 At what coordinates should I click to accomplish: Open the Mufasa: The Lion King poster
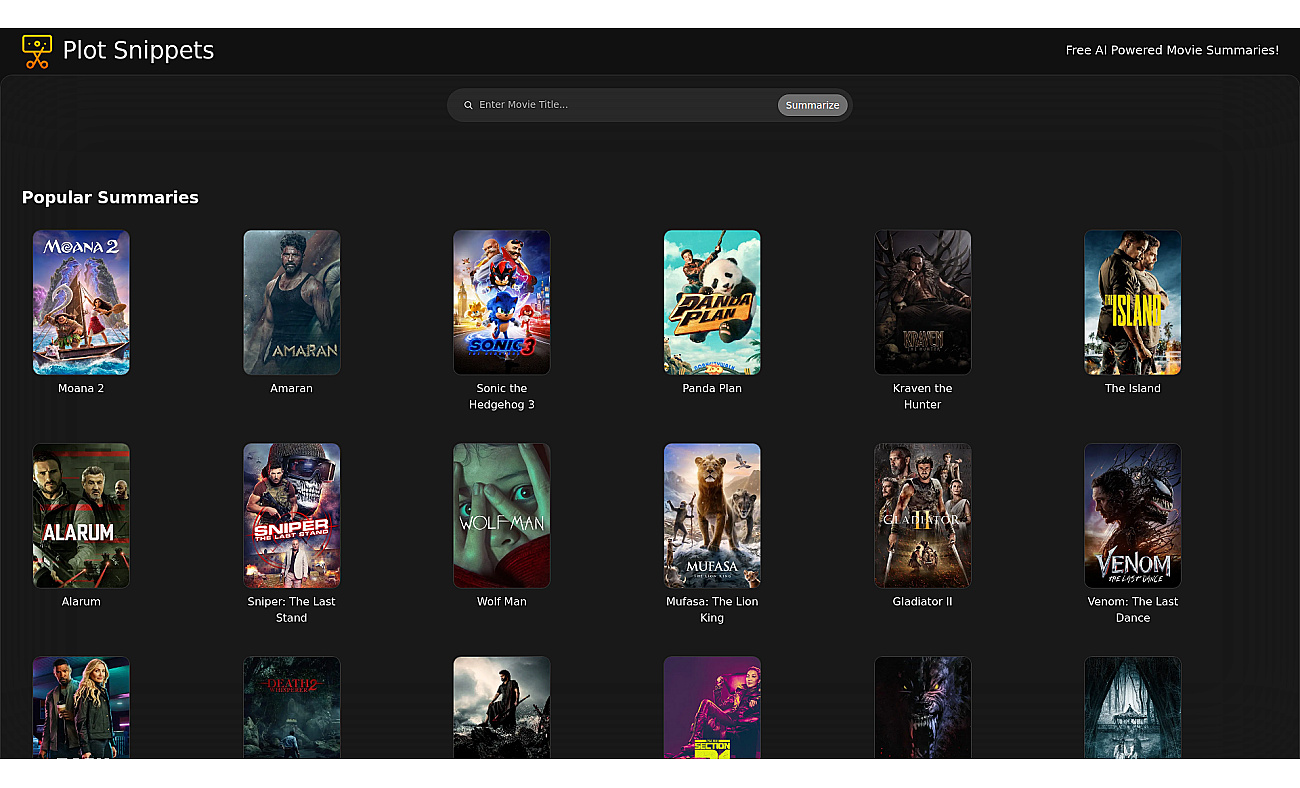pyautogui.click(x=712, y=516)
